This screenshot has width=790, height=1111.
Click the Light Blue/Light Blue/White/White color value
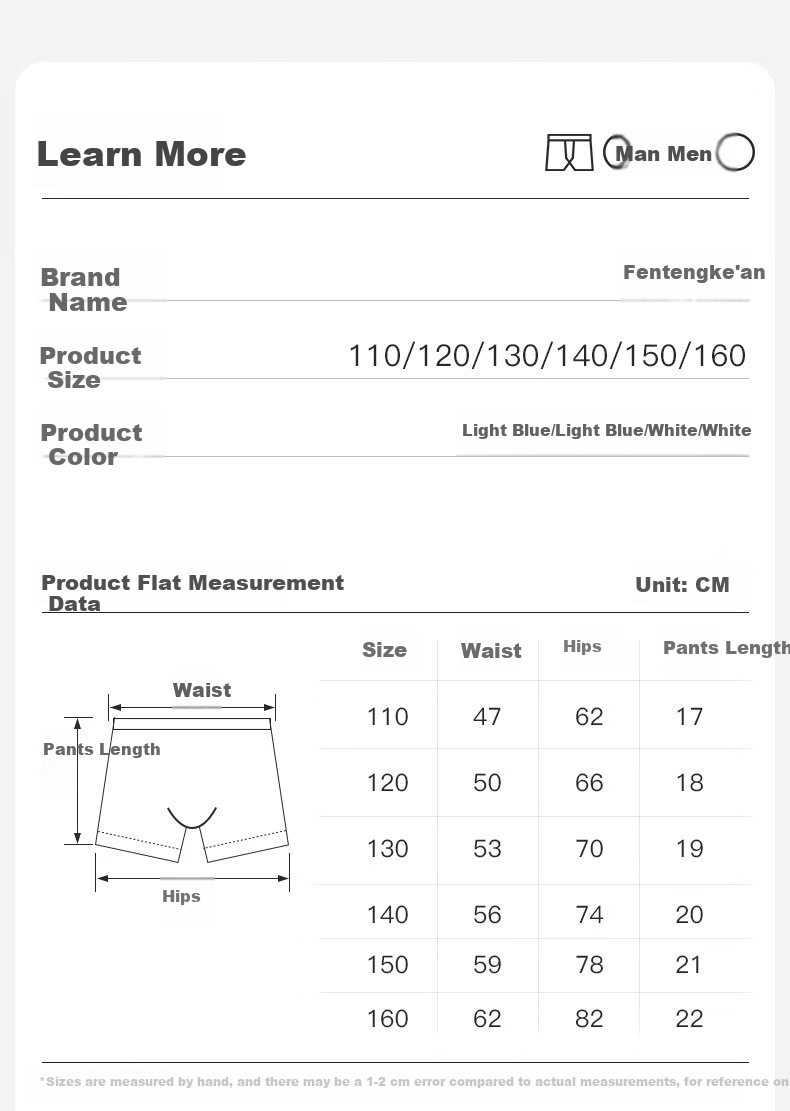pos(606,430)
